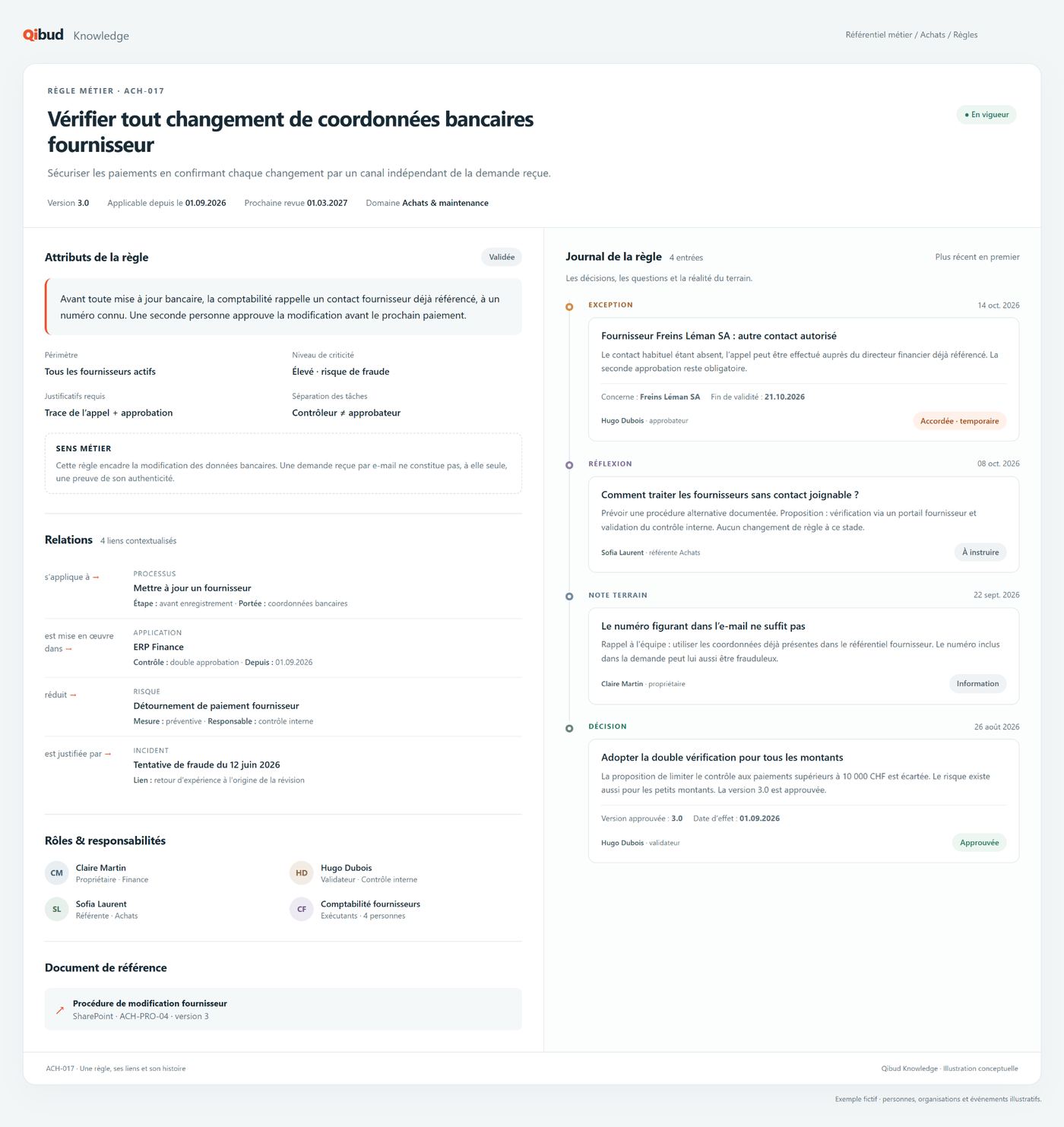Click the Référentiel métier / Achats / Règles breadcrumb
The width and height of the screenshot is (1064, 1127).
[911, 35]
